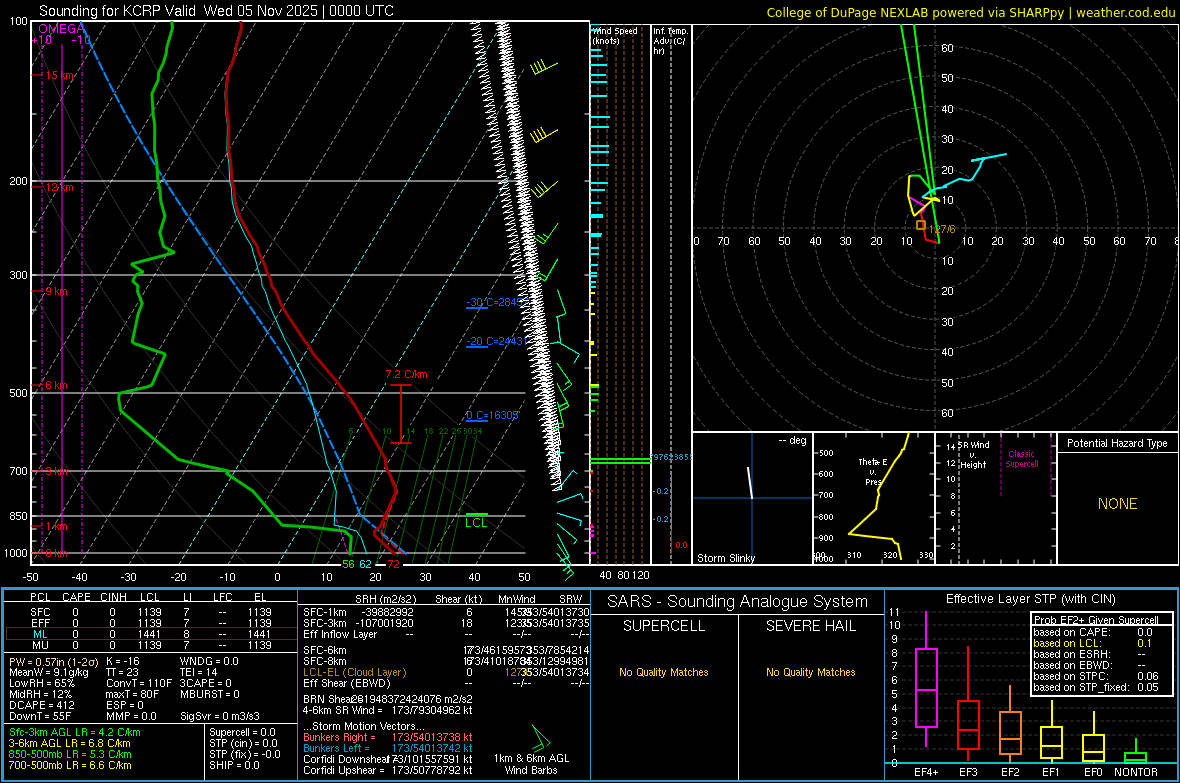1180x783 pixels.
Task: Click the Theta-E v. Pres plot label
Action: [873, 471]
